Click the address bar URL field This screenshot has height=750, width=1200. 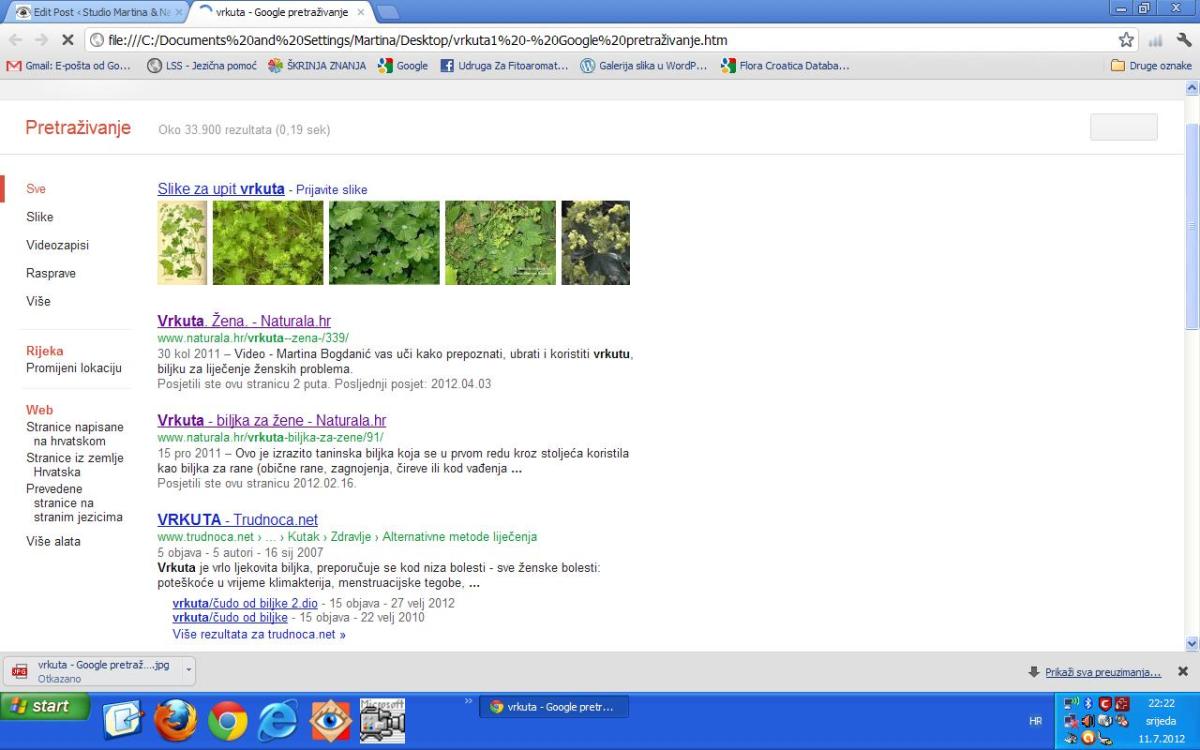pyautogui.click(x=600, y=40)
